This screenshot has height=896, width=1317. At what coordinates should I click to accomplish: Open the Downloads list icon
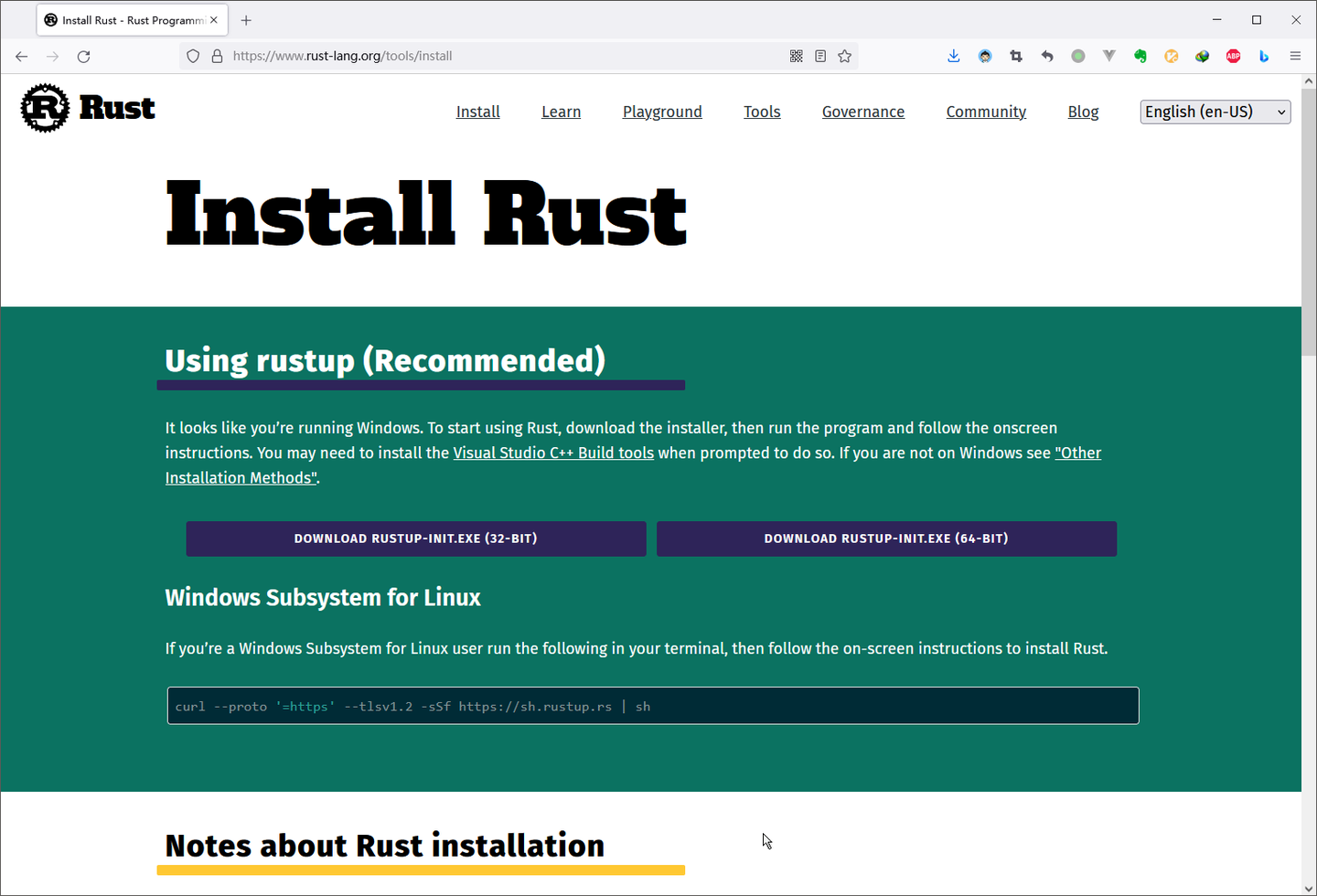click(954, 56)
